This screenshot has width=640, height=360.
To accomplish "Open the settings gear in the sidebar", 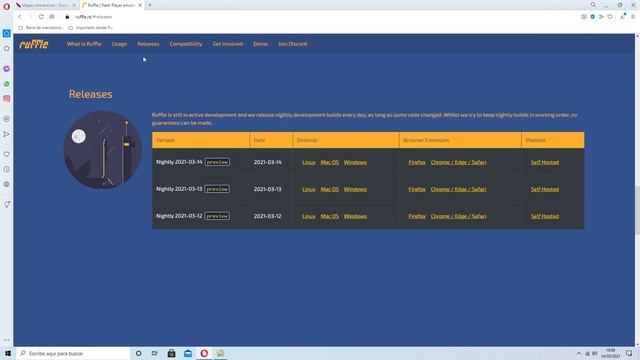I will 7,184.
